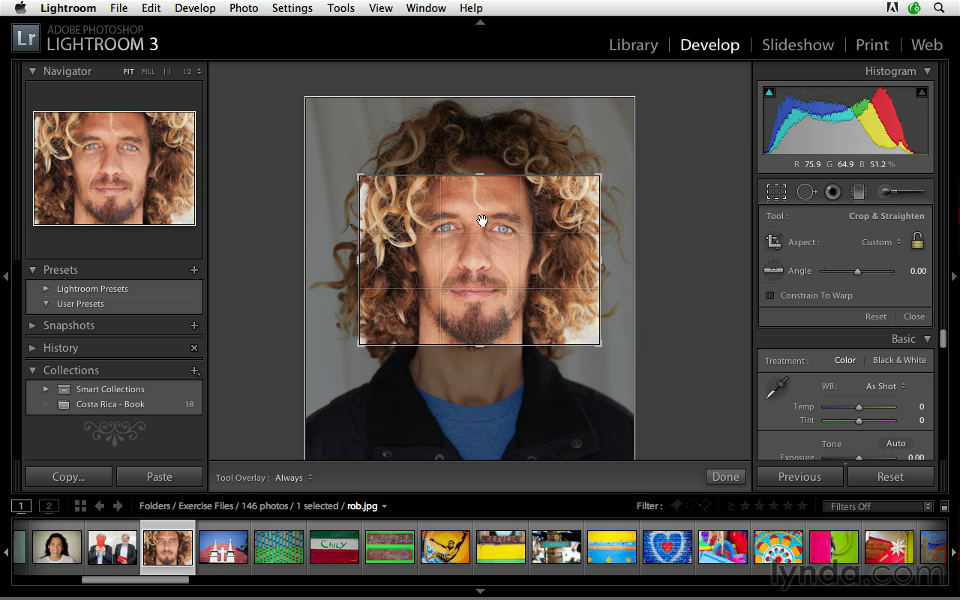The image size is (960, 600).
Task: Collapse User Presets folder
Action: (46, 304)
